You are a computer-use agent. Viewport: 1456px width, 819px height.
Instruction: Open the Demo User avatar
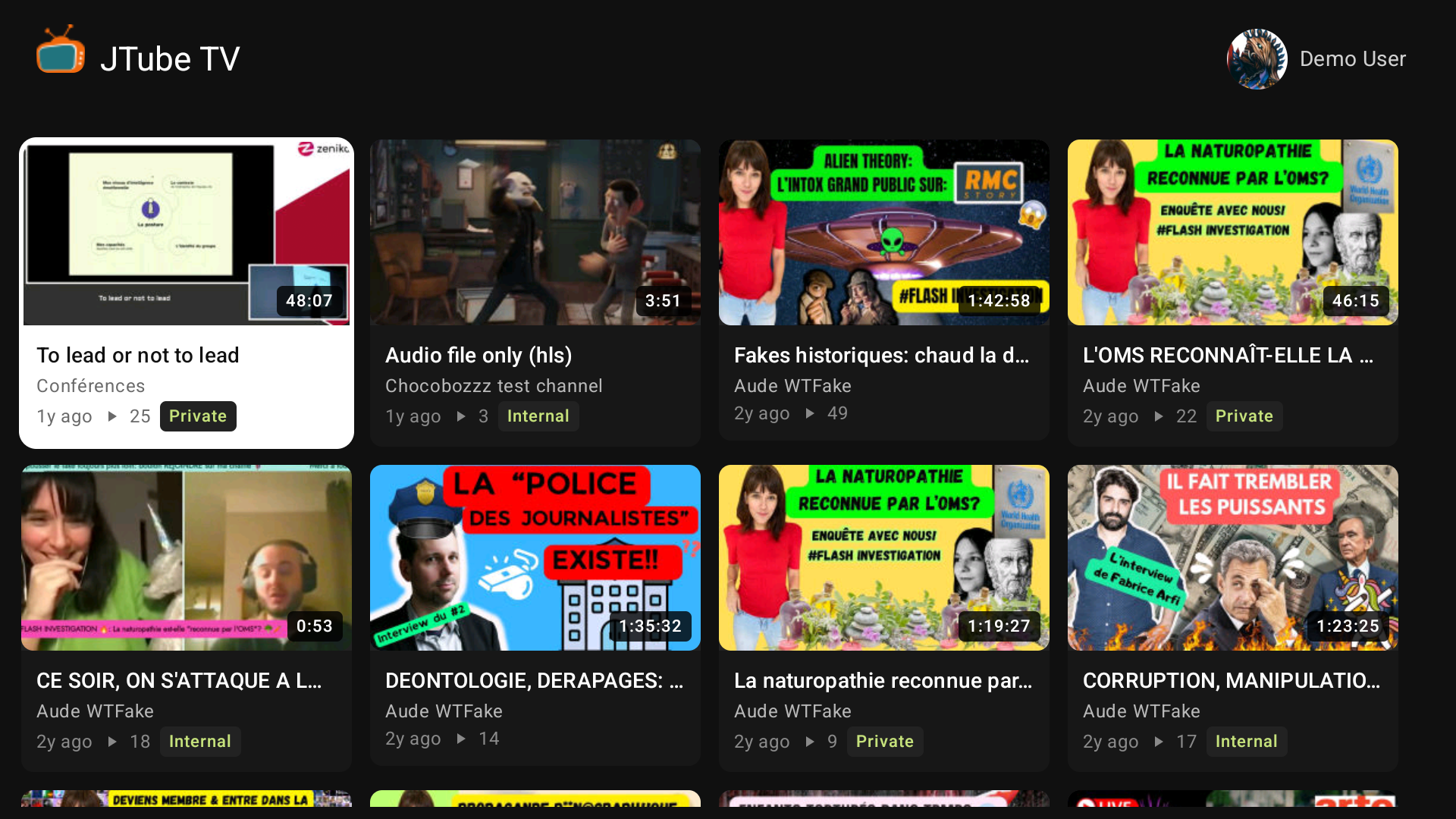[1257, 59]
